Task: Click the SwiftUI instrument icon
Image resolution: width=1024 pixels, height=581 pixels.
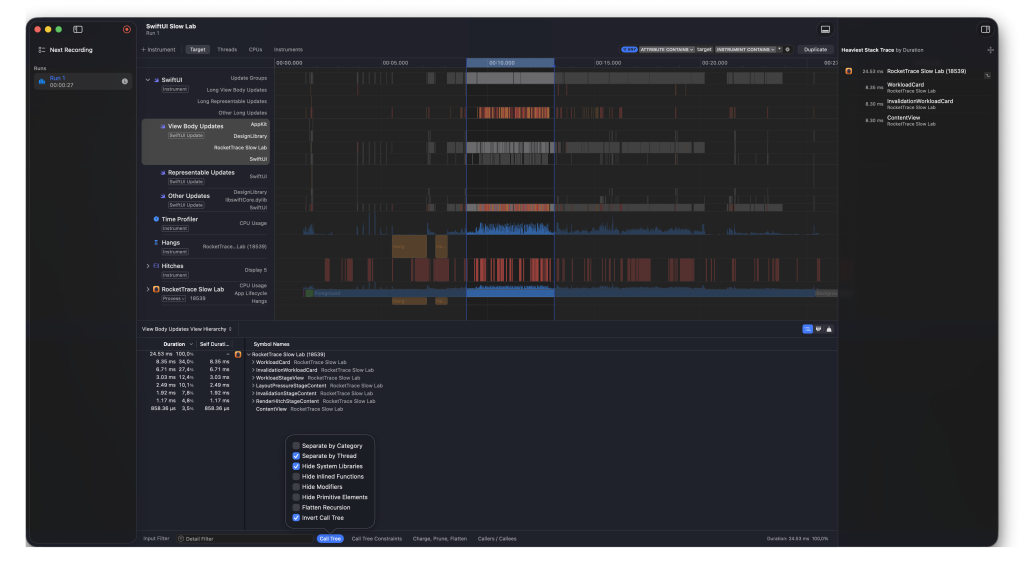Action: pyautogui.click(x=156, y=80)
